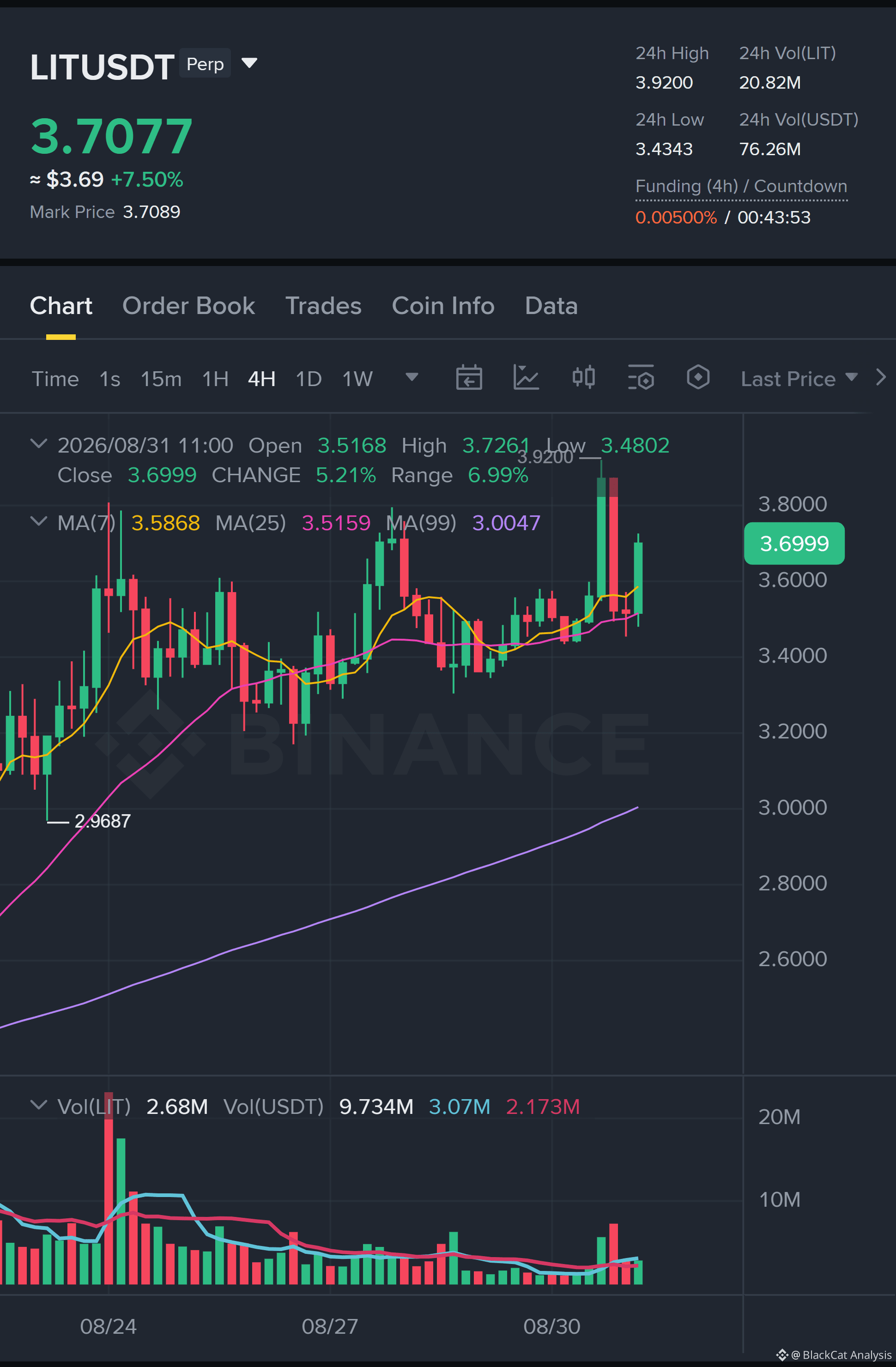Click the 08/27 date axis label

click(330, 1327)
